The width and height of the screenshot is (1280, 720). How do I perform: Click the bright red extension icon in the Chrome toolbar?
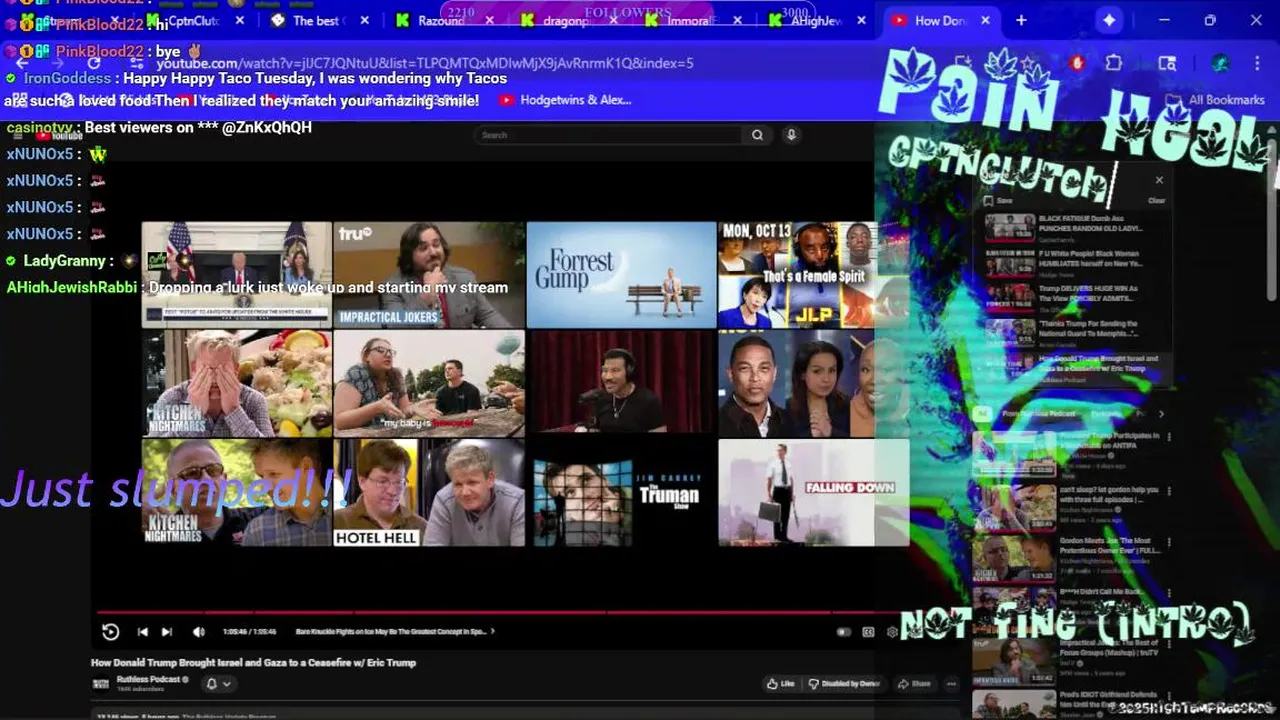[1077, 63]
